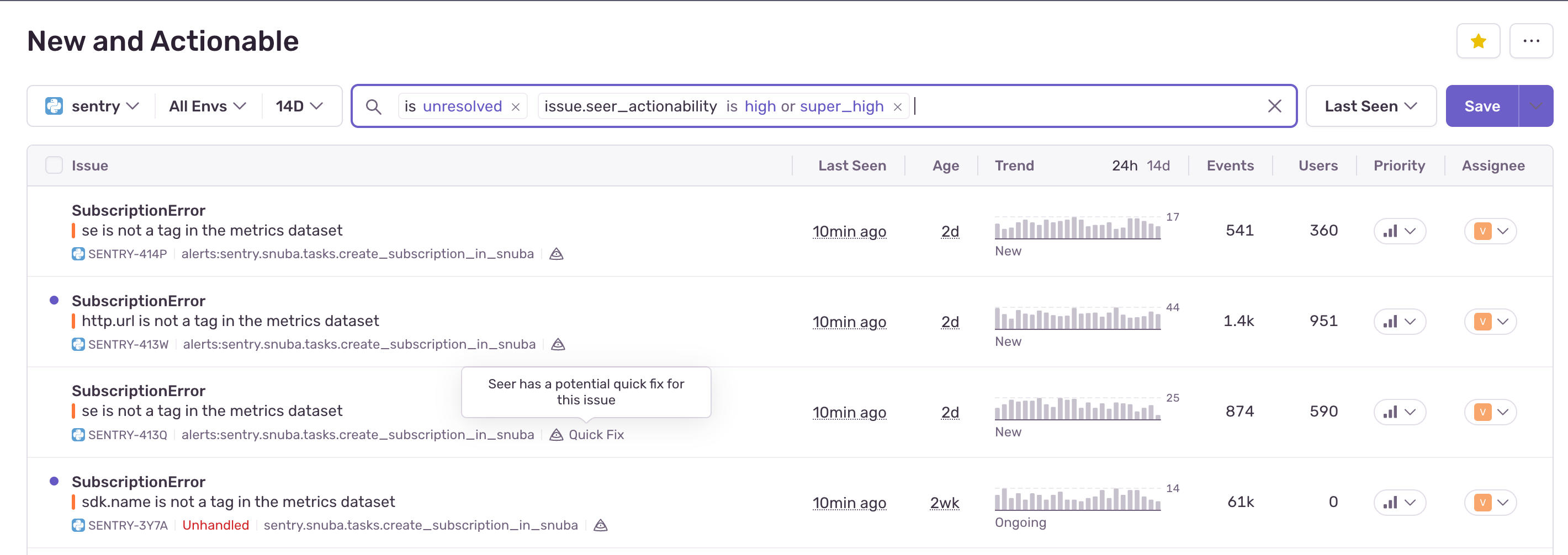
Task: Click the Seer icon beside SENTRY-3Y7A
Action: 600,525
